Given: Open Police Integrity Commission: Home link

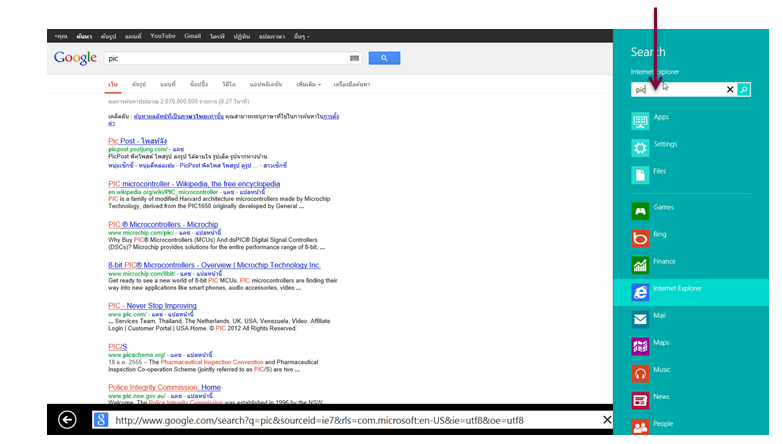Looking at the screenshot, I should click(164, 387).
